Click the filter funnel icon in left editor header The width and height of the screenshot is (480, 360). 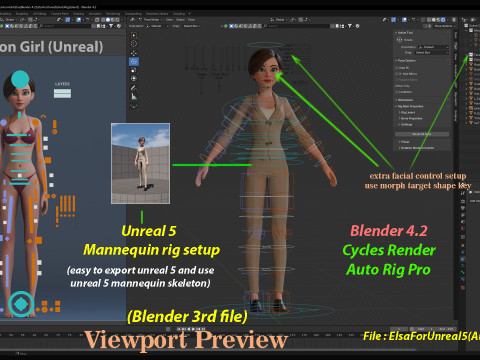(x=111, y=26)
